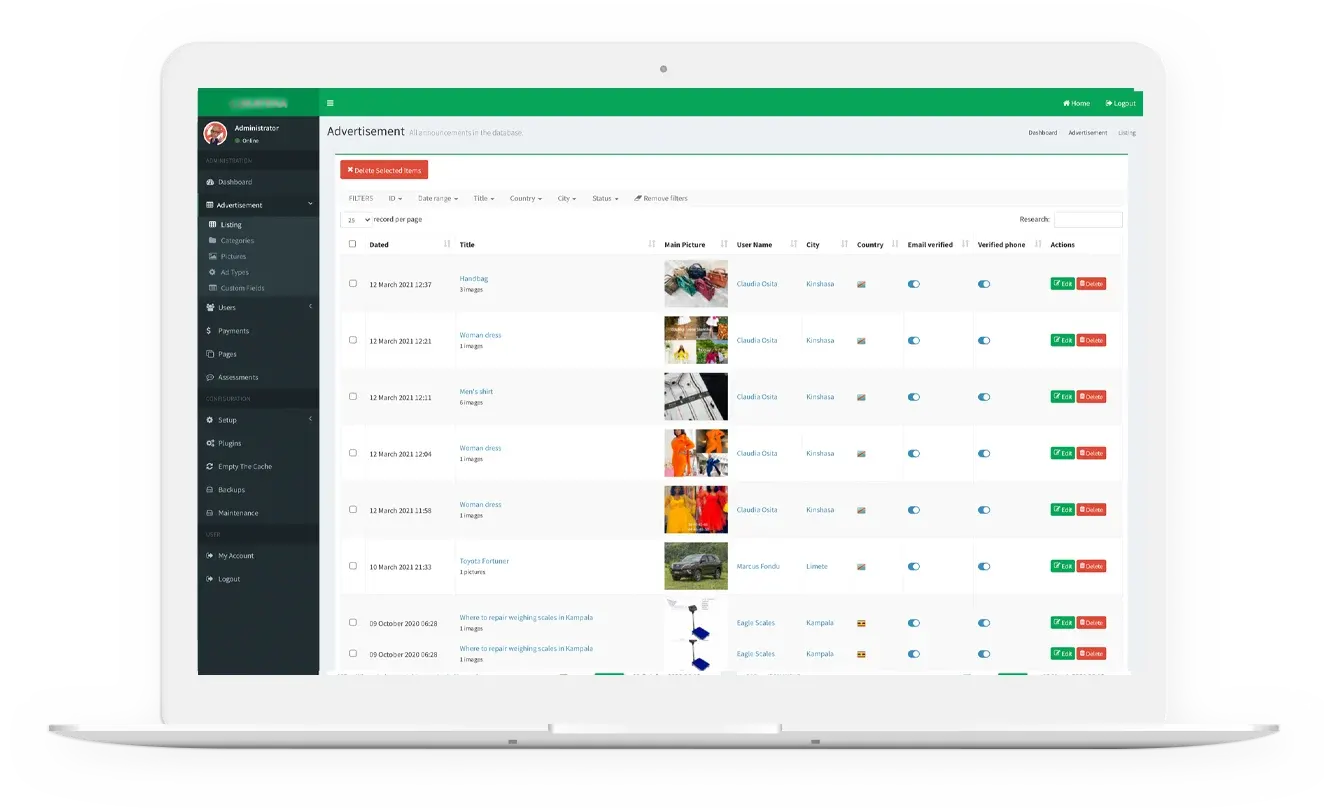Open the records per page selector

coord(356,219)
